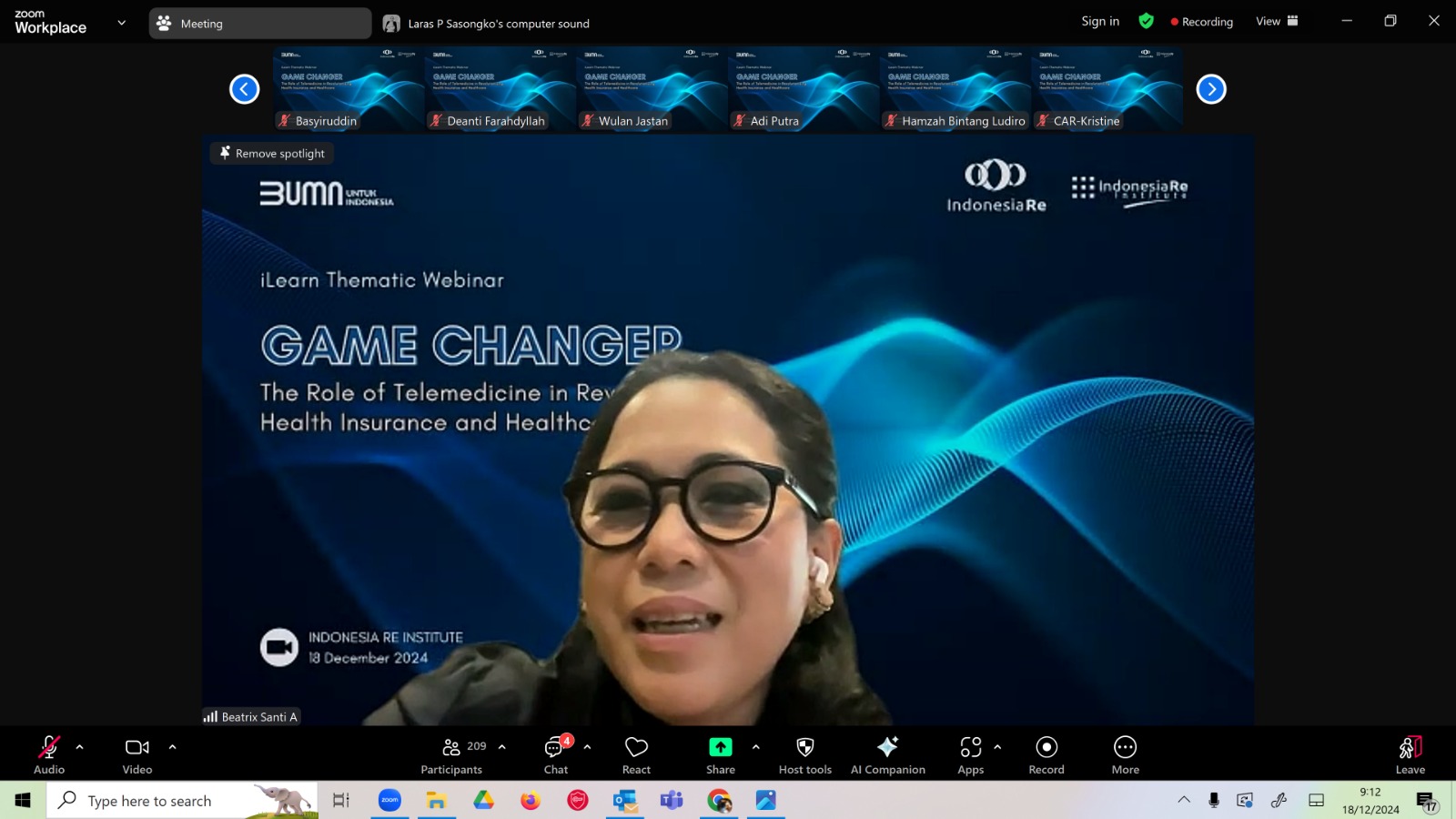Show hidden system tray icons
Screen dimensions: 1456x819
1184,800
